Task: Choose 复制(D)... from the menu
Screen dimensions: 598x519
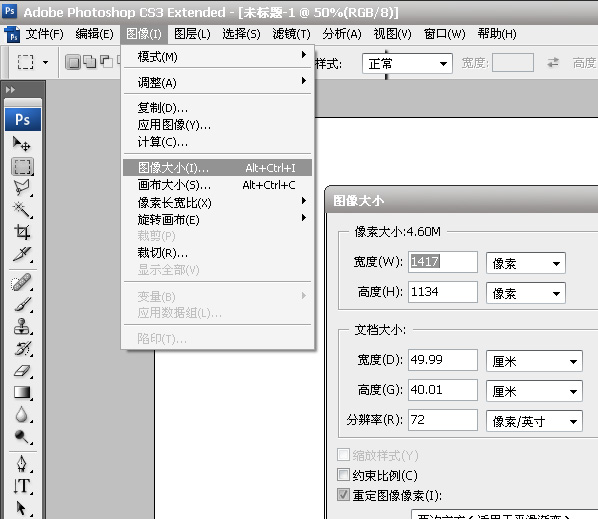Action: point(217,108)
